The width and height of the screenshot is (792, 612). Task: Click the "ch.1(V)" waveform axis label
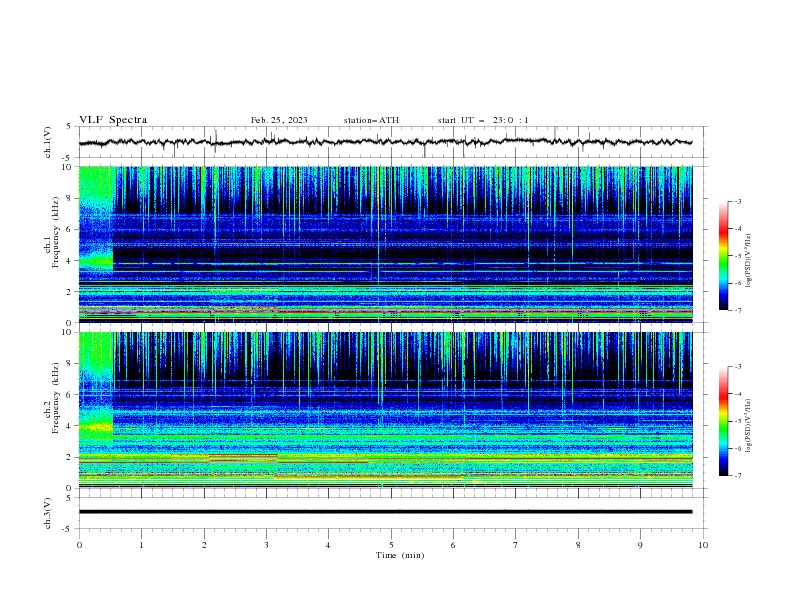(48, 142)
